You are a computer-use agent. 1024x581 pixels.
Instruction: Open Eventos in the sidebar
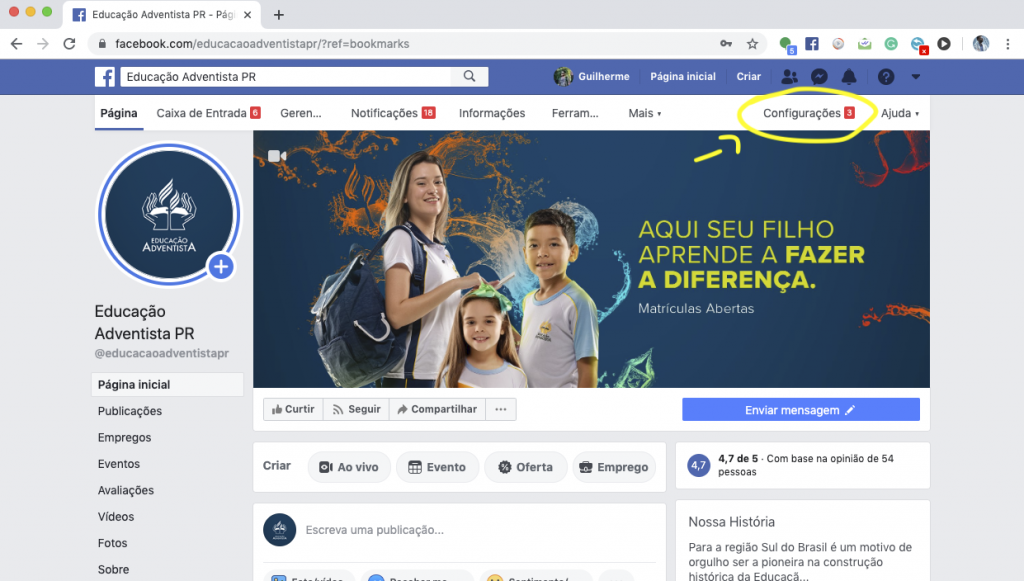118,463
